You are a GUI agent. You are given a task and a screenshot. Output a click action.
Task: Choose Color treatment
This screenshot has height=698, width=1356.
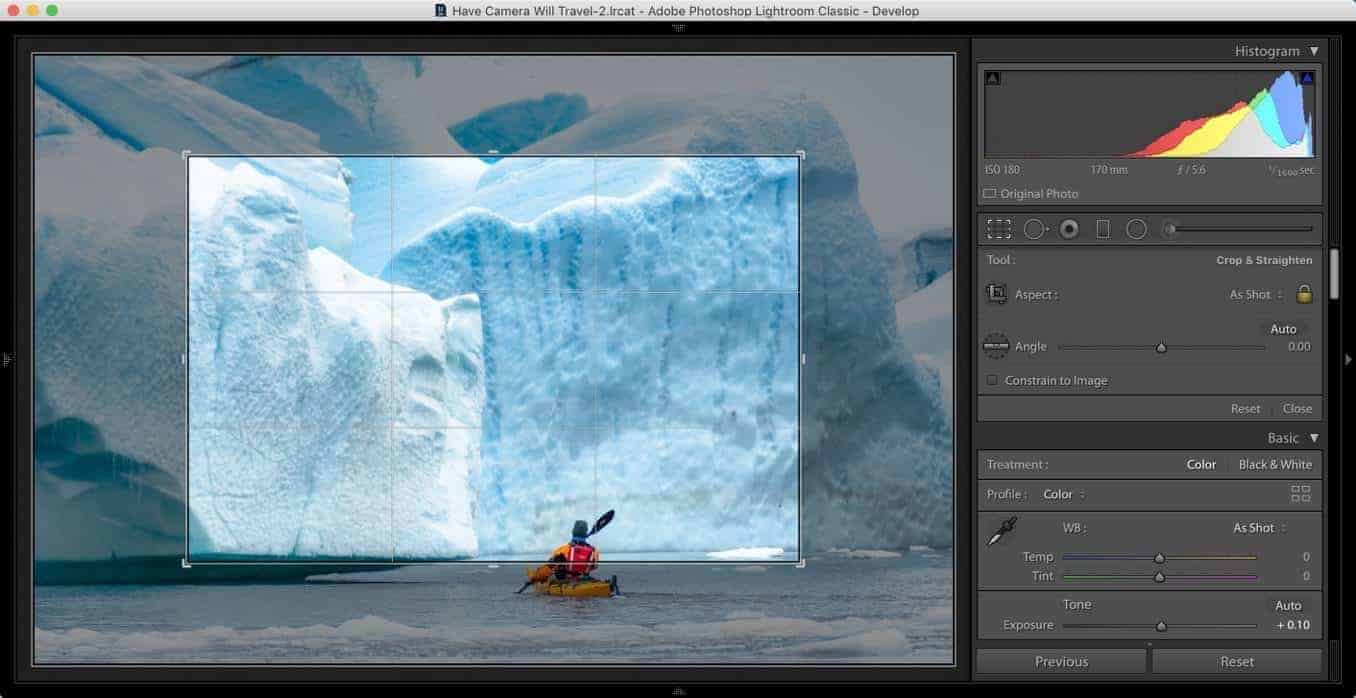1201,464
